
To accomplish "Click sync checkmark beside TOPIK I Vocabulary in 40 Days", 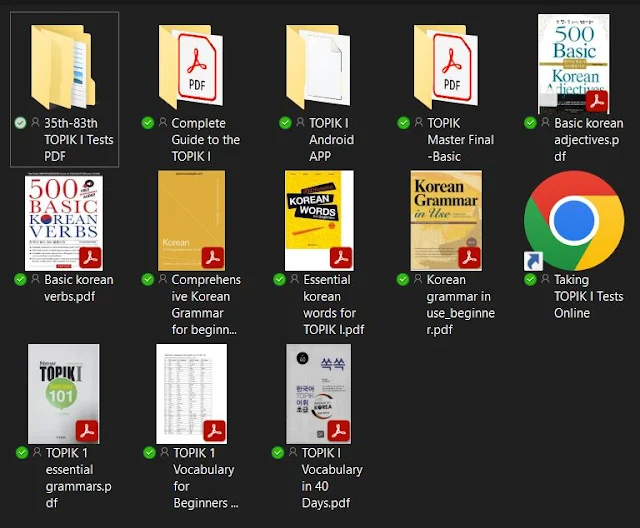I will pyautogui.click(x=278, y=453).
